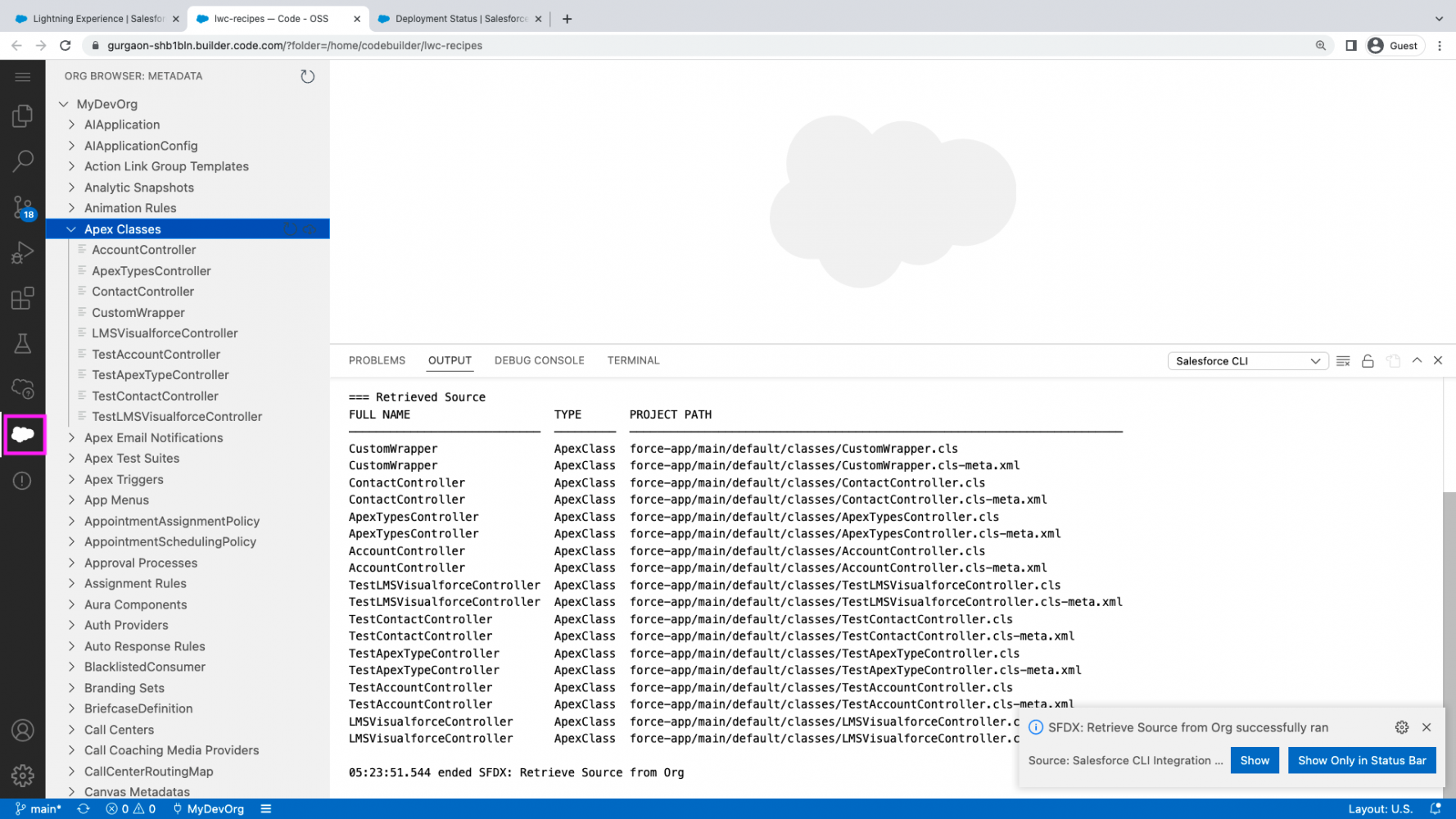Viewport: 1456px width, 819px height.
Task: Open Chrome three-dot menu
Action: pyautogui.click(x=1440, y=46)
